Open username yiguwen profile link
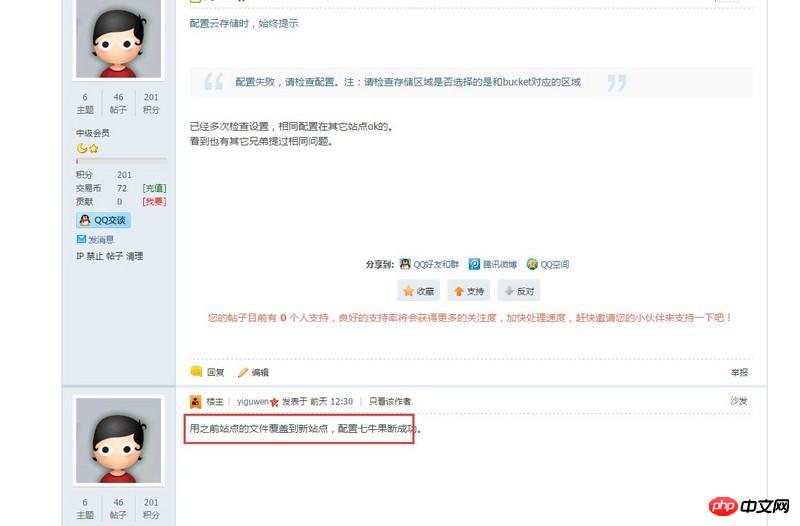This screenshot has width=800, height=526. tap(253, 402)
